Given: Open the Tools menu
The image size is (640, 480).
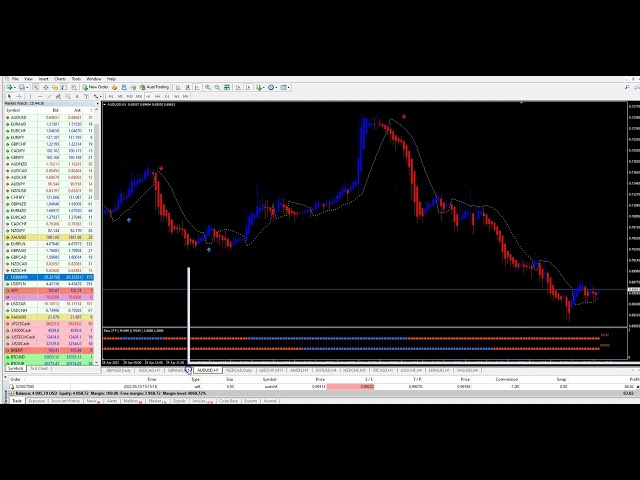Looking at the screenshot, I should click(76, 78).
